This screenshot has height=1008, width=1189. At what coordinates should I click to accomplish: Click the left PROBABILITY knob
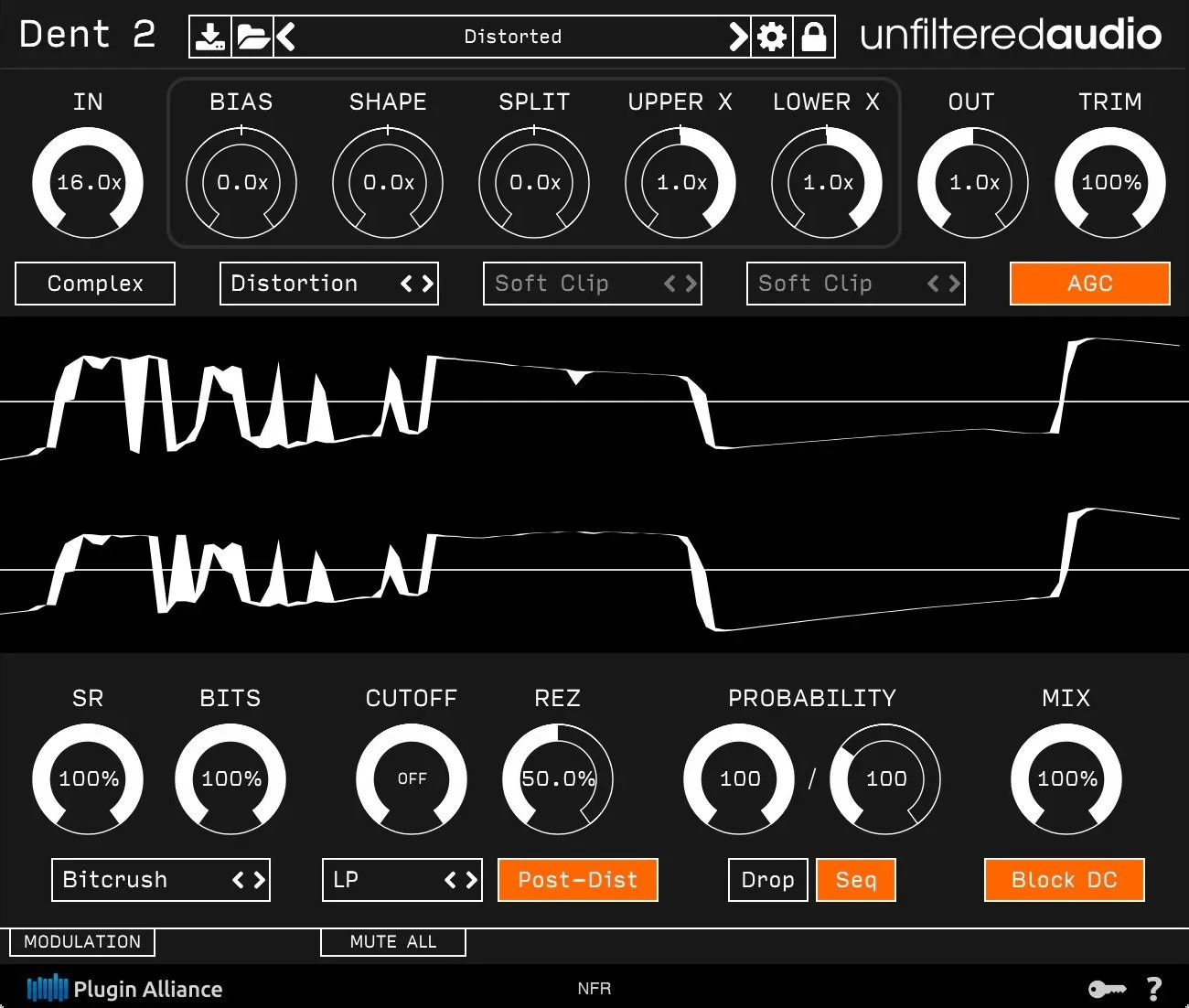(x=739, y=779)
